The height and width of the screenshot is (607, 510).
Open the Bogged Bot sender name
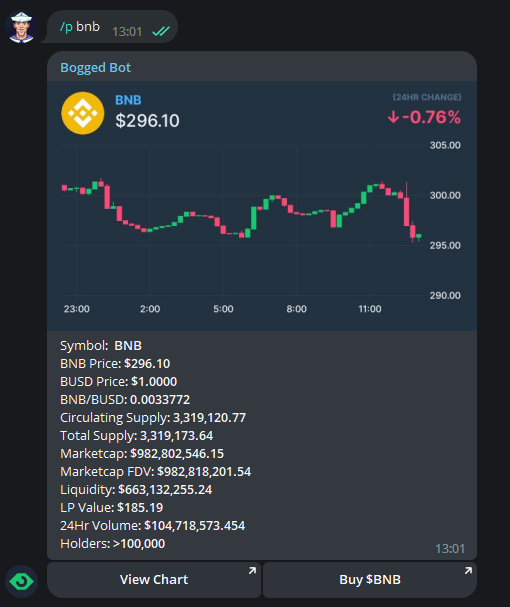tap(96, 68)
